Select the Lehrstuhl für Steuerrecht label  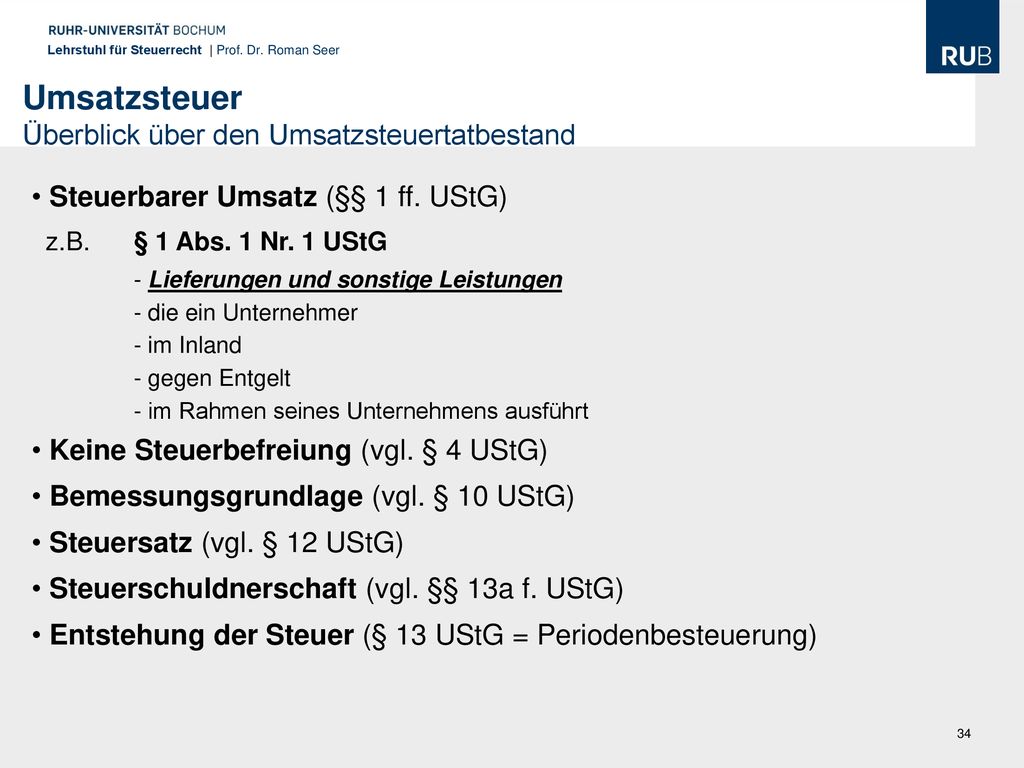pos(124,50)
